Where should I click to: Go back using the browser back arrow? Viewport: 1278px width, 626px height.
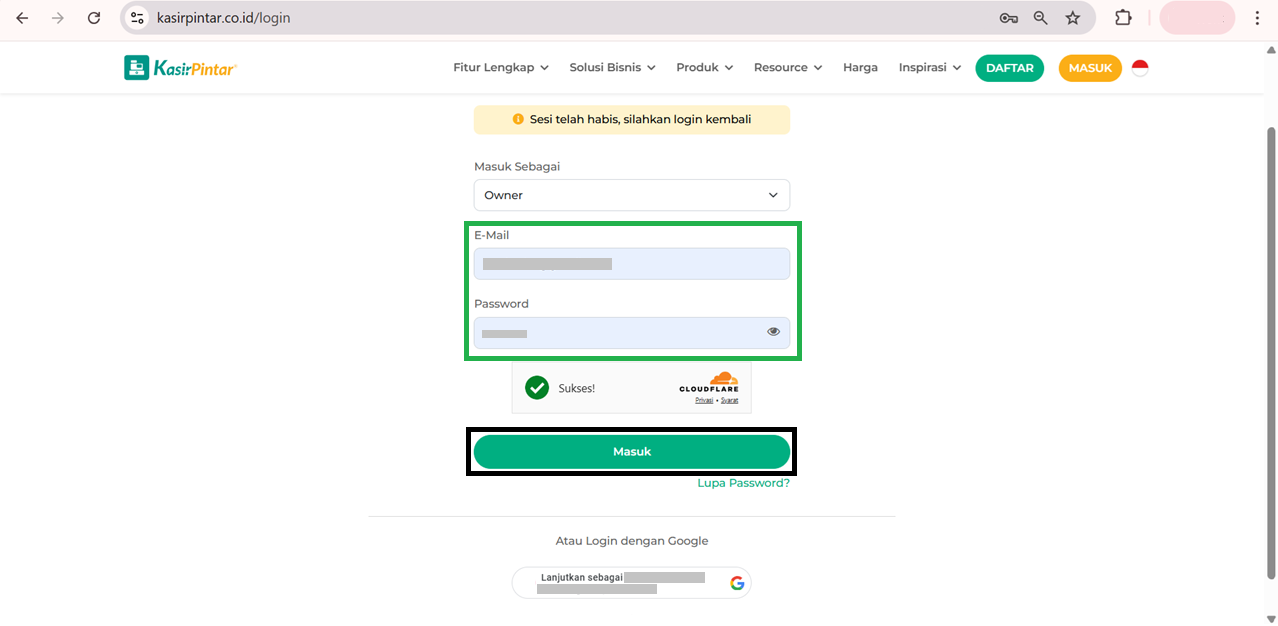(22, 18)
